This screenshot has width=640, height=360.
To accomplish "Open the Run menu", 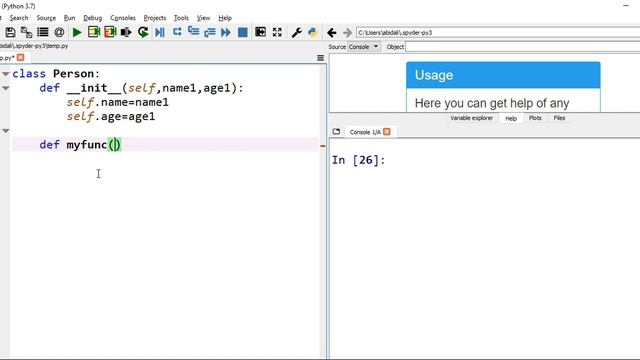I will tap(69, 18).
